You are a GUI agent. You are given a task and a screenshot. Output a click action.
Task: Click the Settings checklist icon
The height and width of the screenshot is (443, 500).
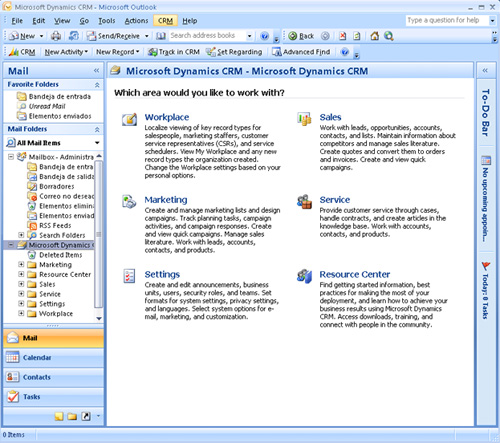pos(129,276)
